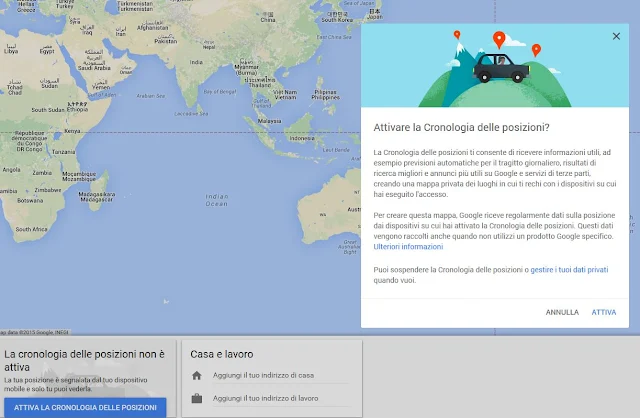The height and width of the screenshot is (418, 640).
Task: Click the India label on the map
Action: click(196, 62)
